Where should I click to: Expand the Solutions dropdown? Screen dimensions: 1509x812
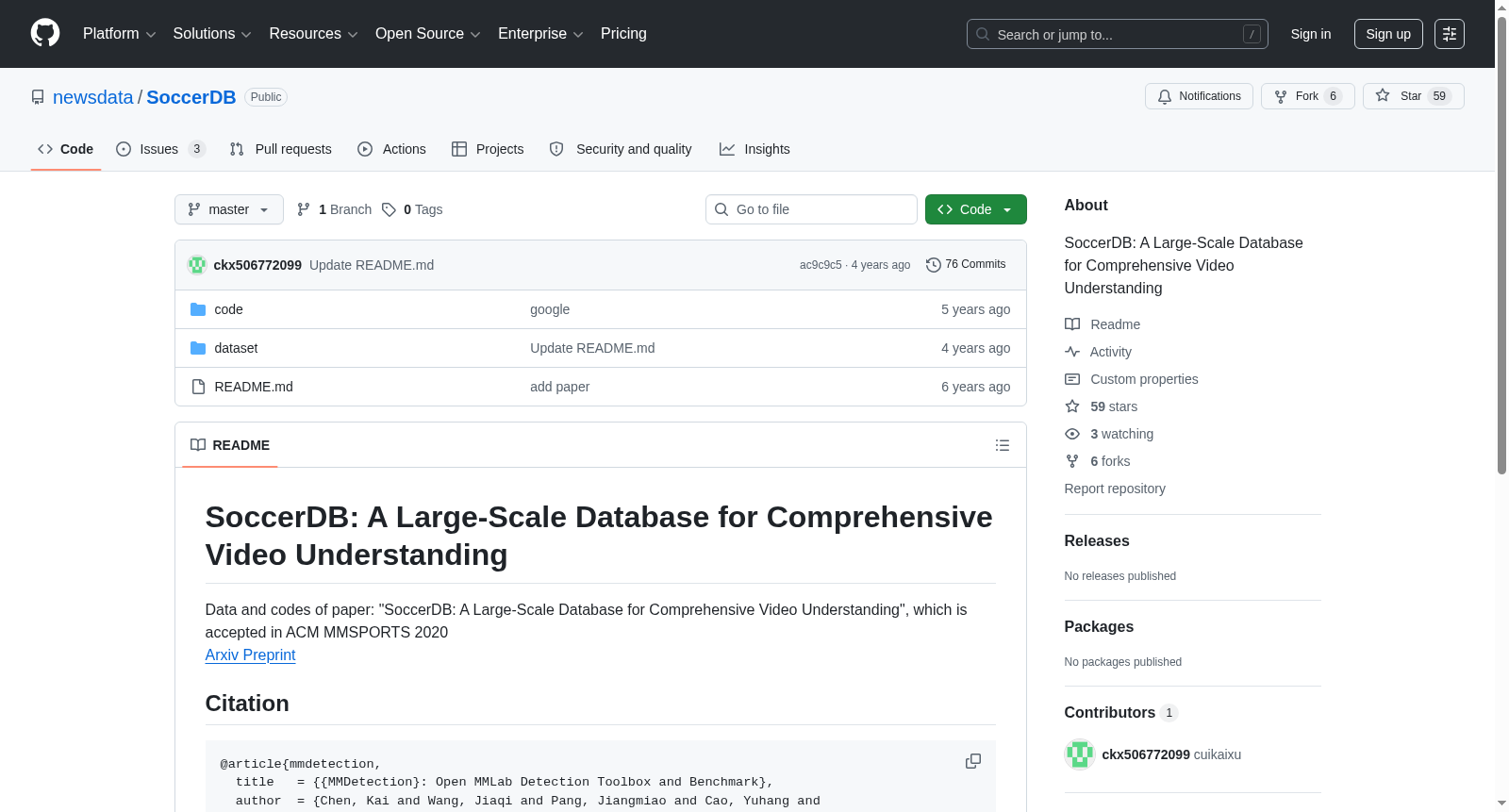click(x=212, y=34)
